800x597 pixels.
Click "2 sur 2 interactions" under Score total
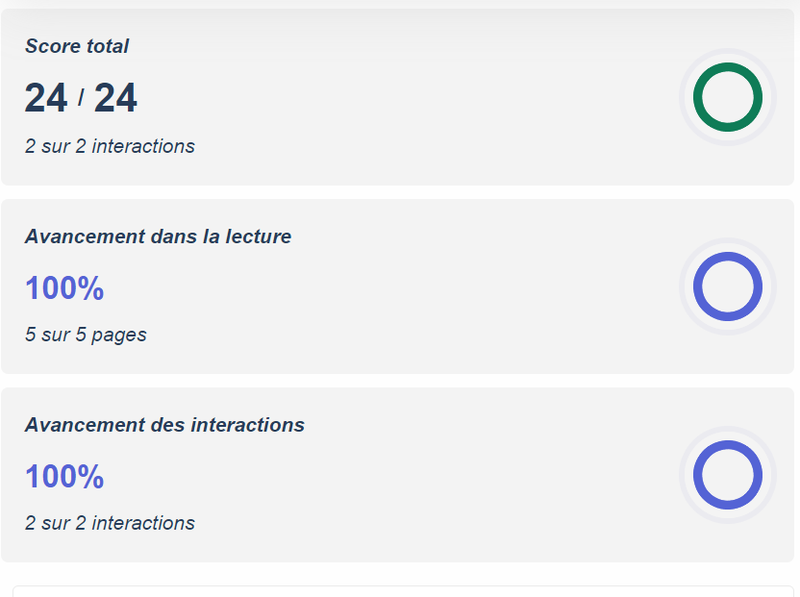click(110, 146)
